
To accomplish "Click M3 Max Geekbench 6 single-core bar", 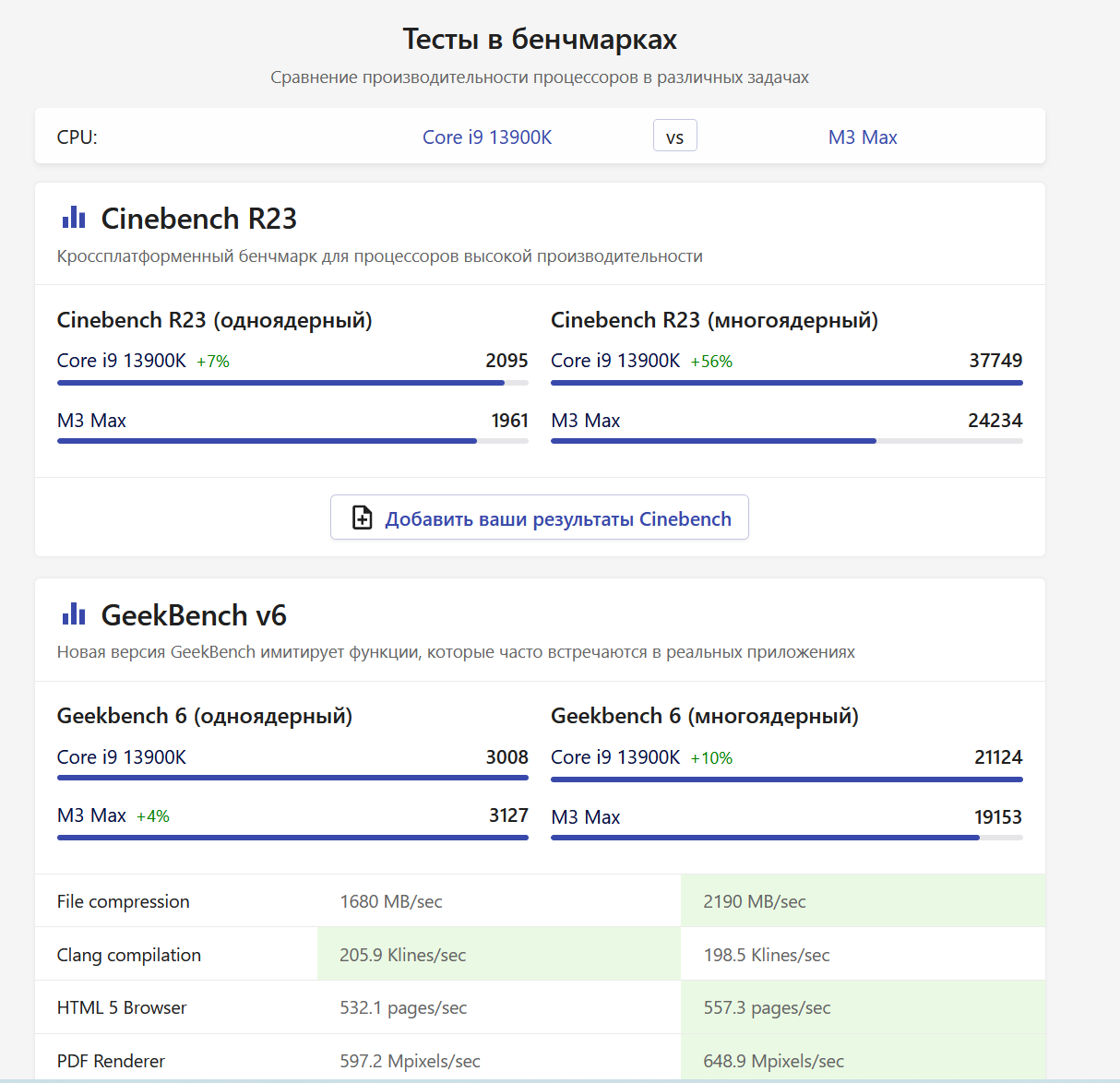I will point(292,838).
